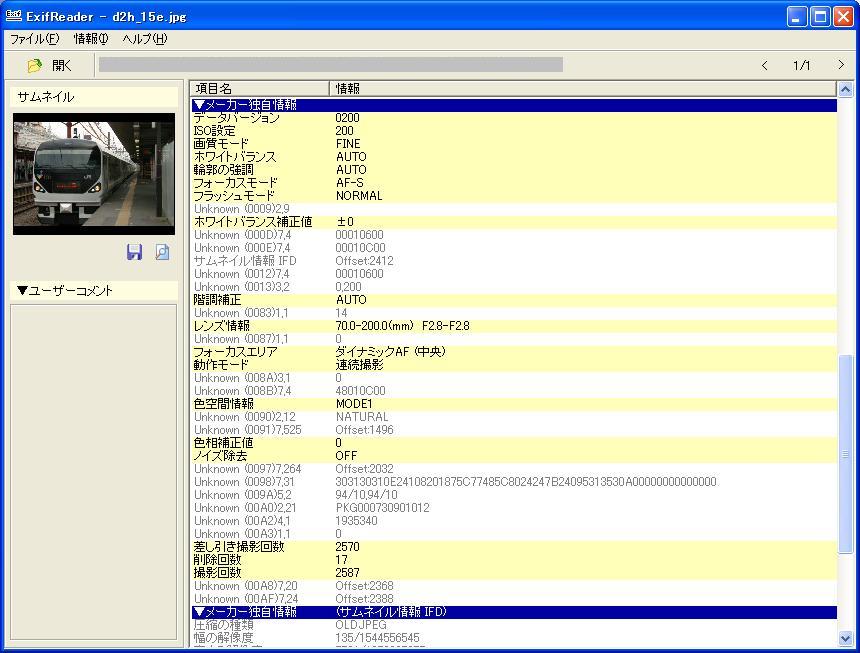Click the open folder icon in toolbar
This screenshot has height=653, width=860.
35,66
